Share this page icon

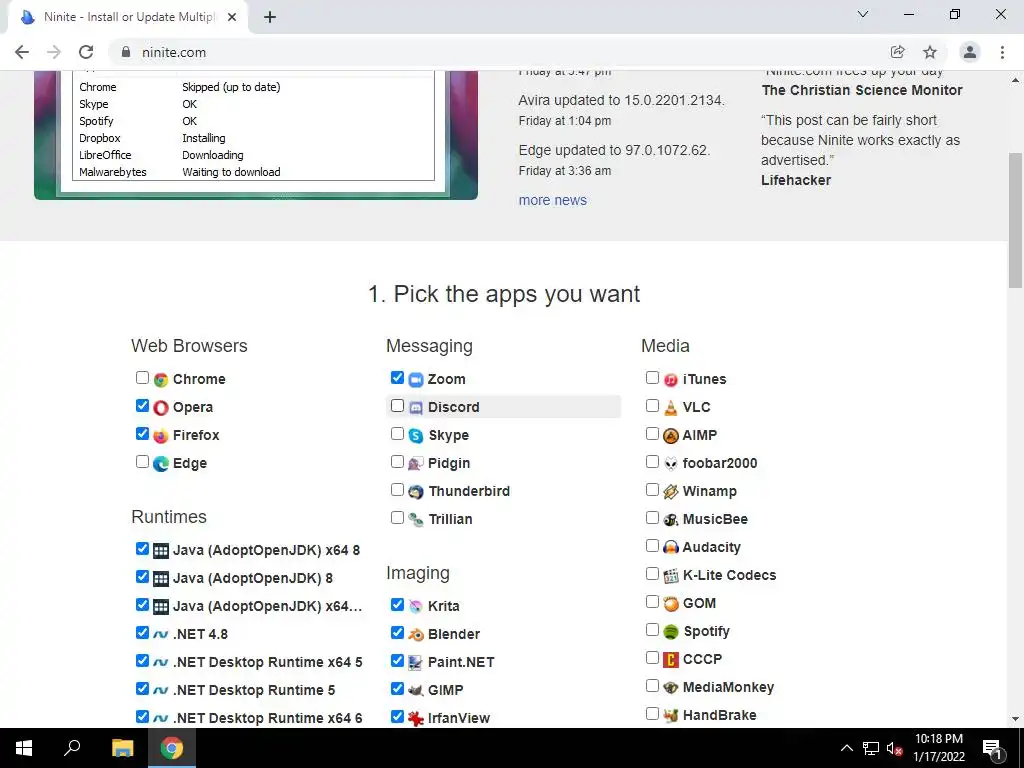[897, 52]
